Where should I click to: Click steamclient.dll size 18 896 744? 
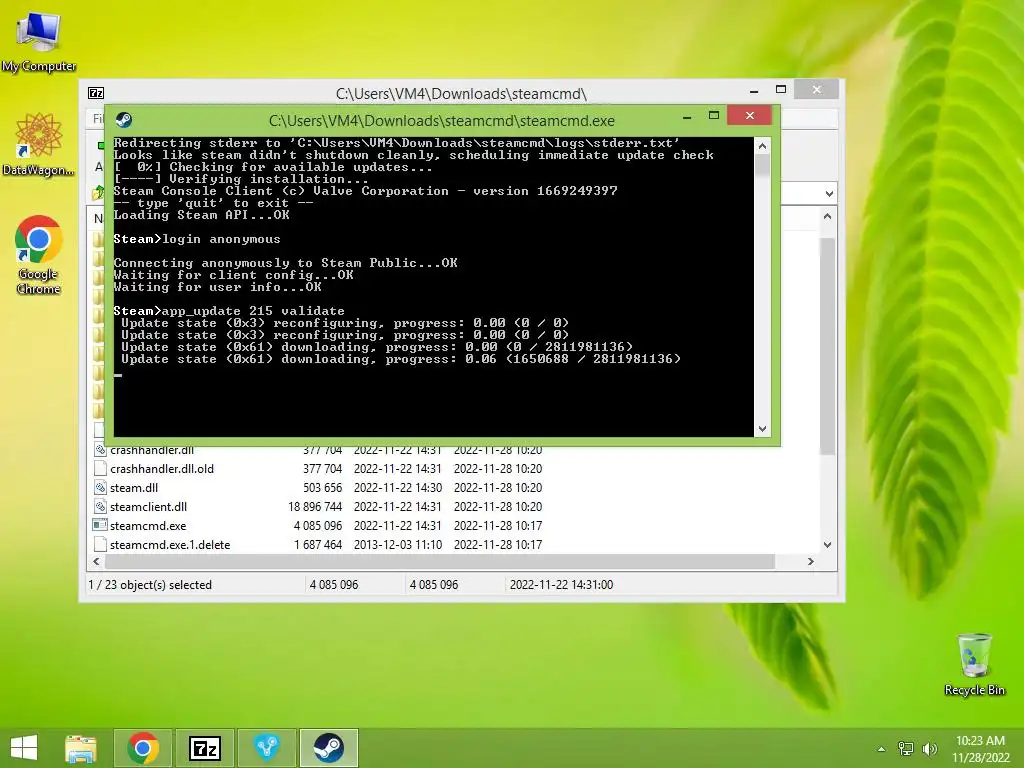[315, 507]
